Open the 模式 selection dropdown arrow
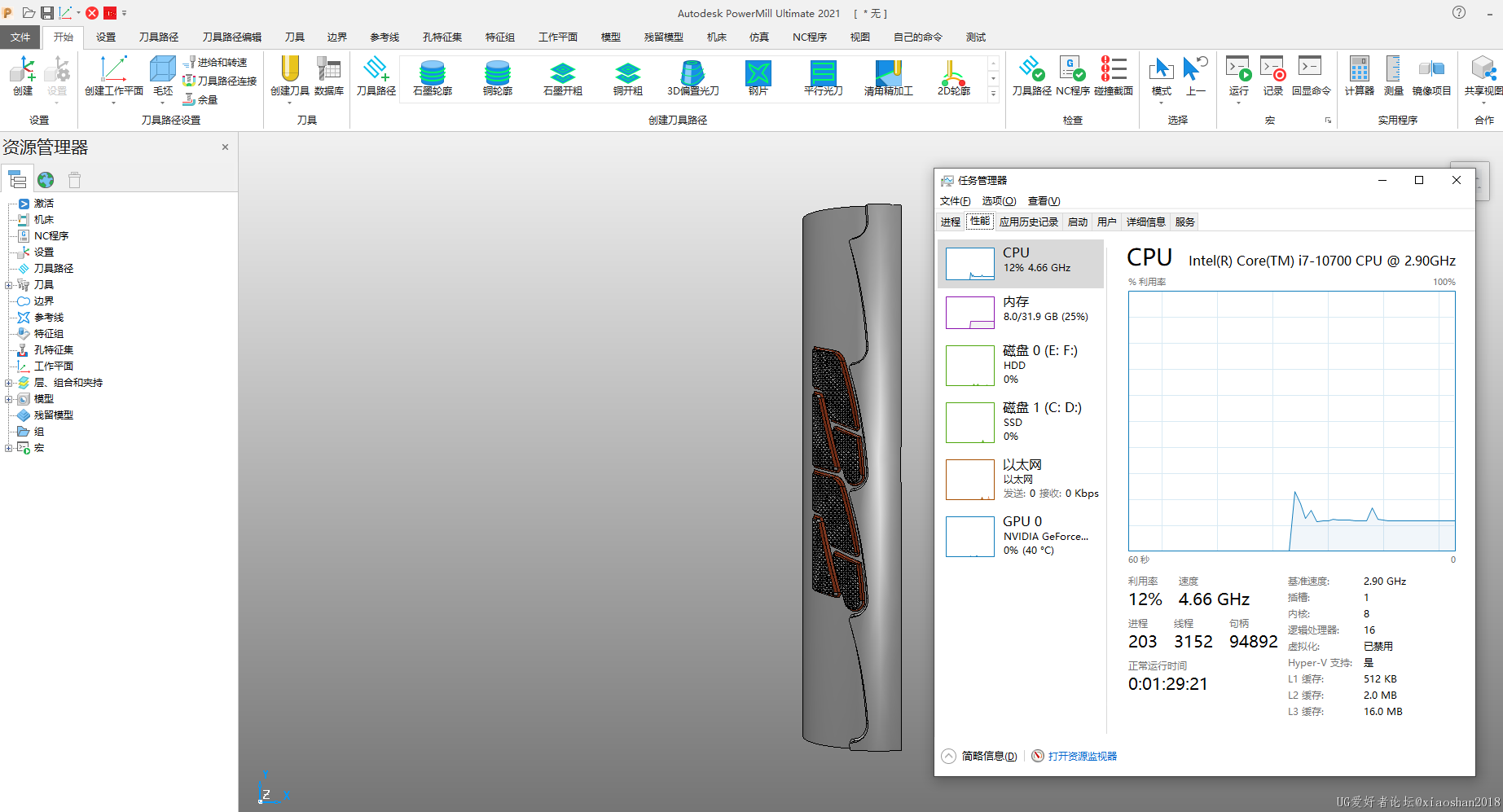 [1162, 103]
